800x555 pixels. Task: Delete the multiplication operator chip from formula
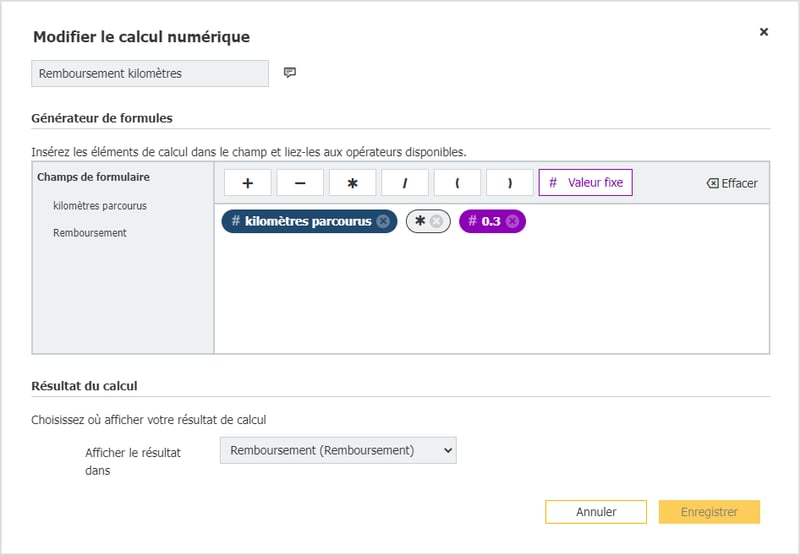click(436, 222)
